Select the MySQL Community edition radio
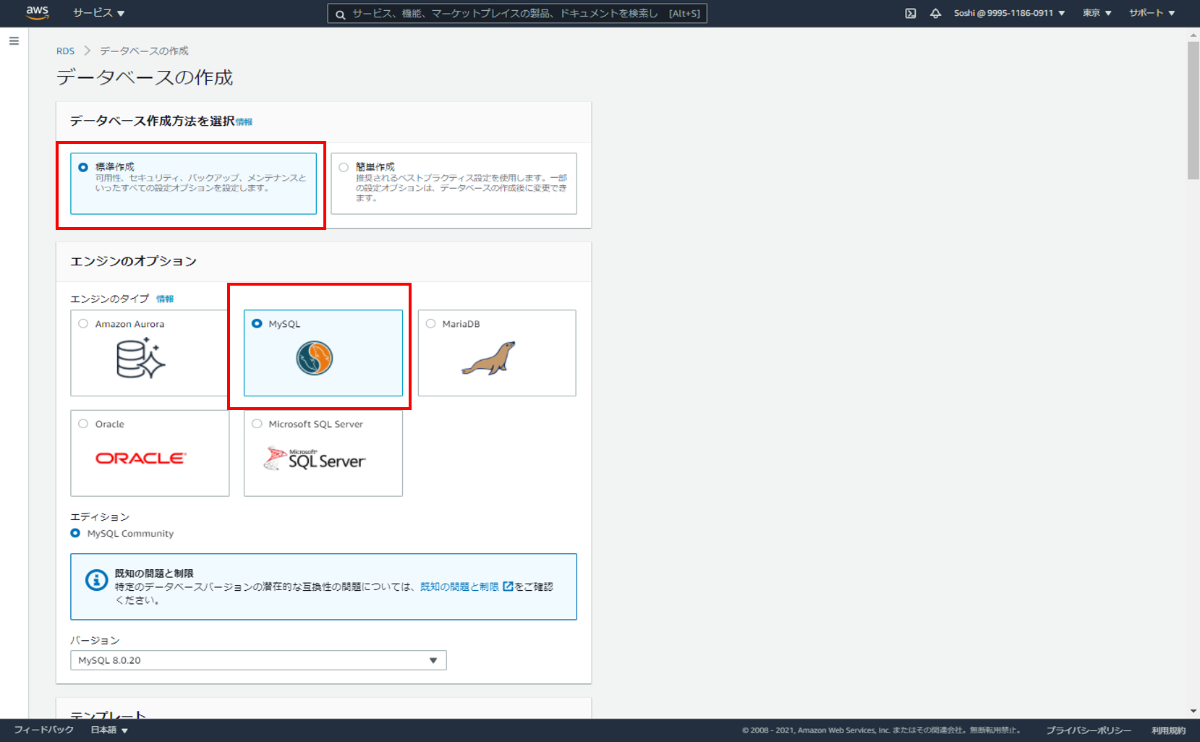1200x742 pixels. click(x=76, y=534)
